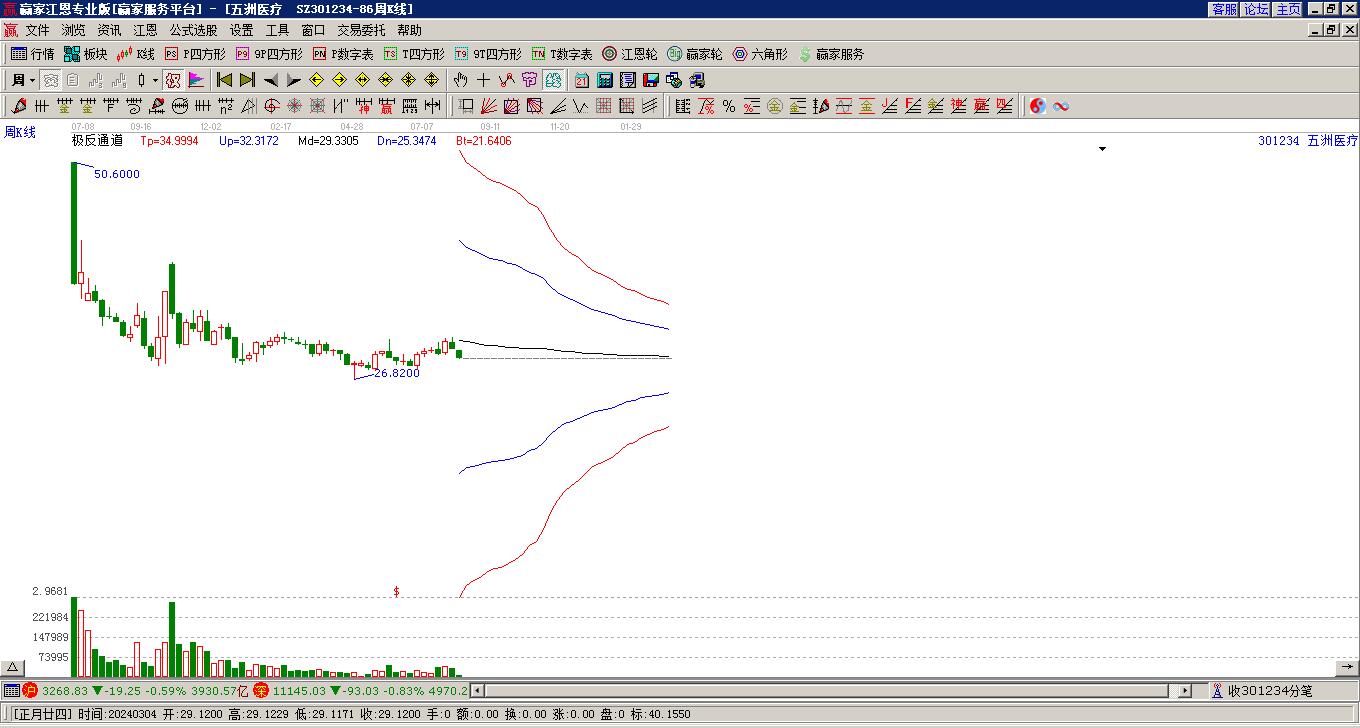Open the 赢家轮 wheel tool
This screenshot has width=1360, height=728.
[695, 54]
